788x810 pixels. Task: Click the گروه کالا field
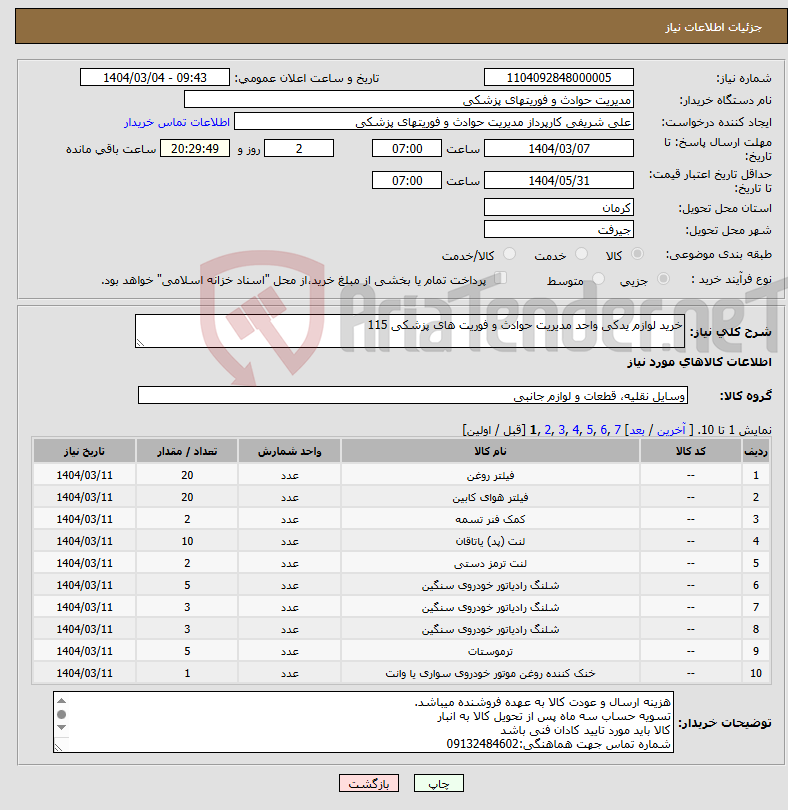pos(412,395)
